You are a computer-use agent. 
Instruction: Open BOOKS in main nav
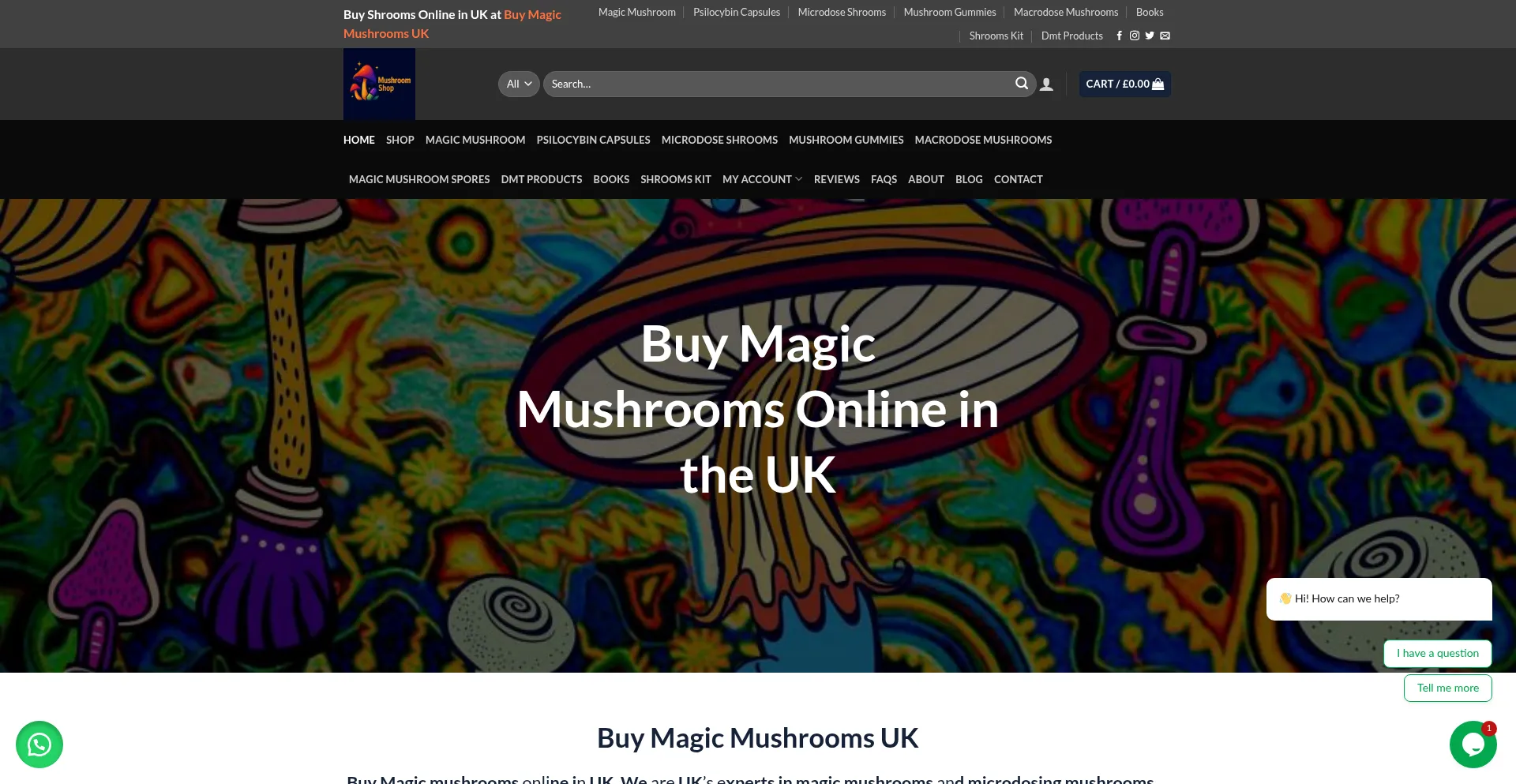(611, 179)
